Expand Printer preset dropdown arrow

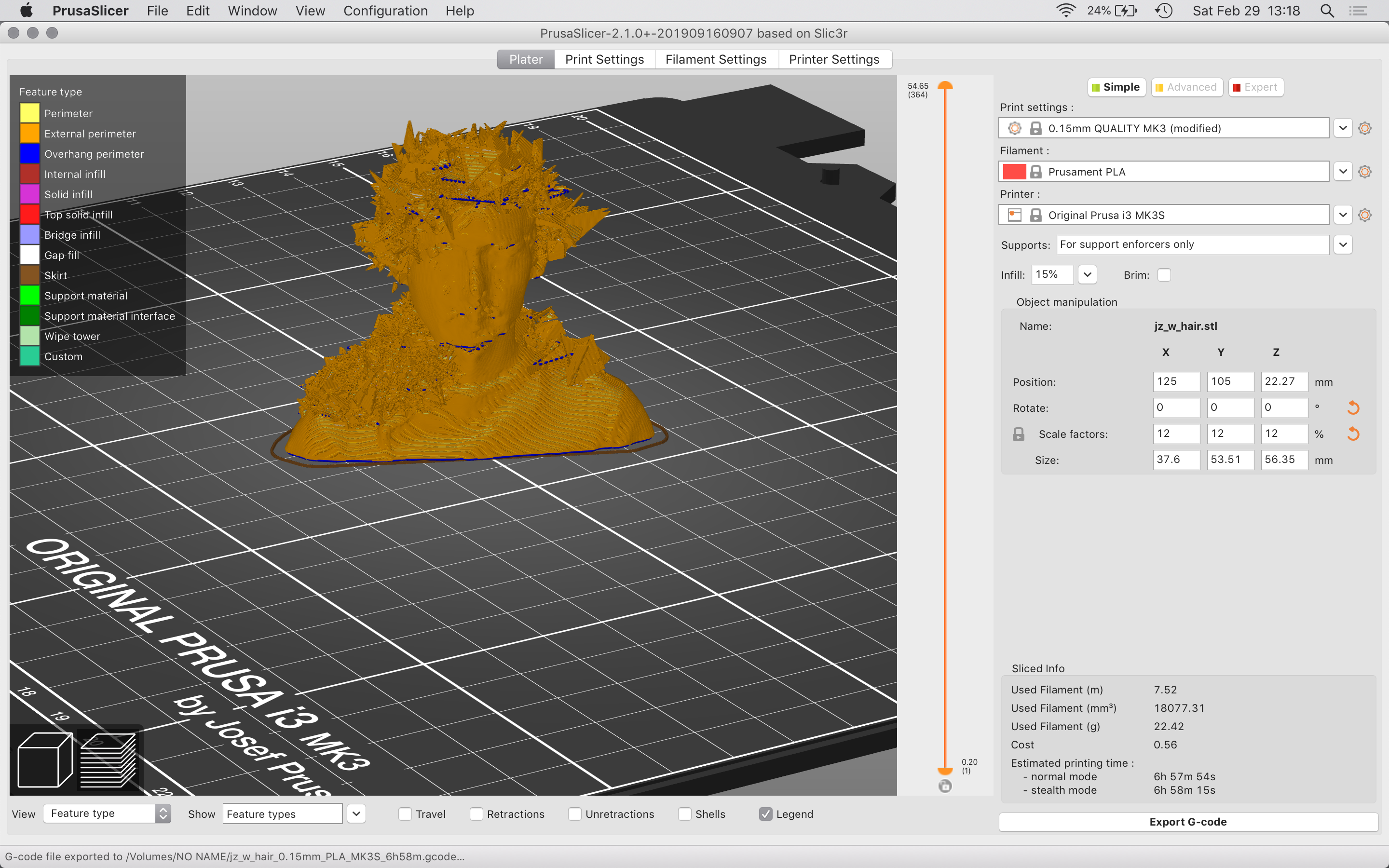[1343, 215]
